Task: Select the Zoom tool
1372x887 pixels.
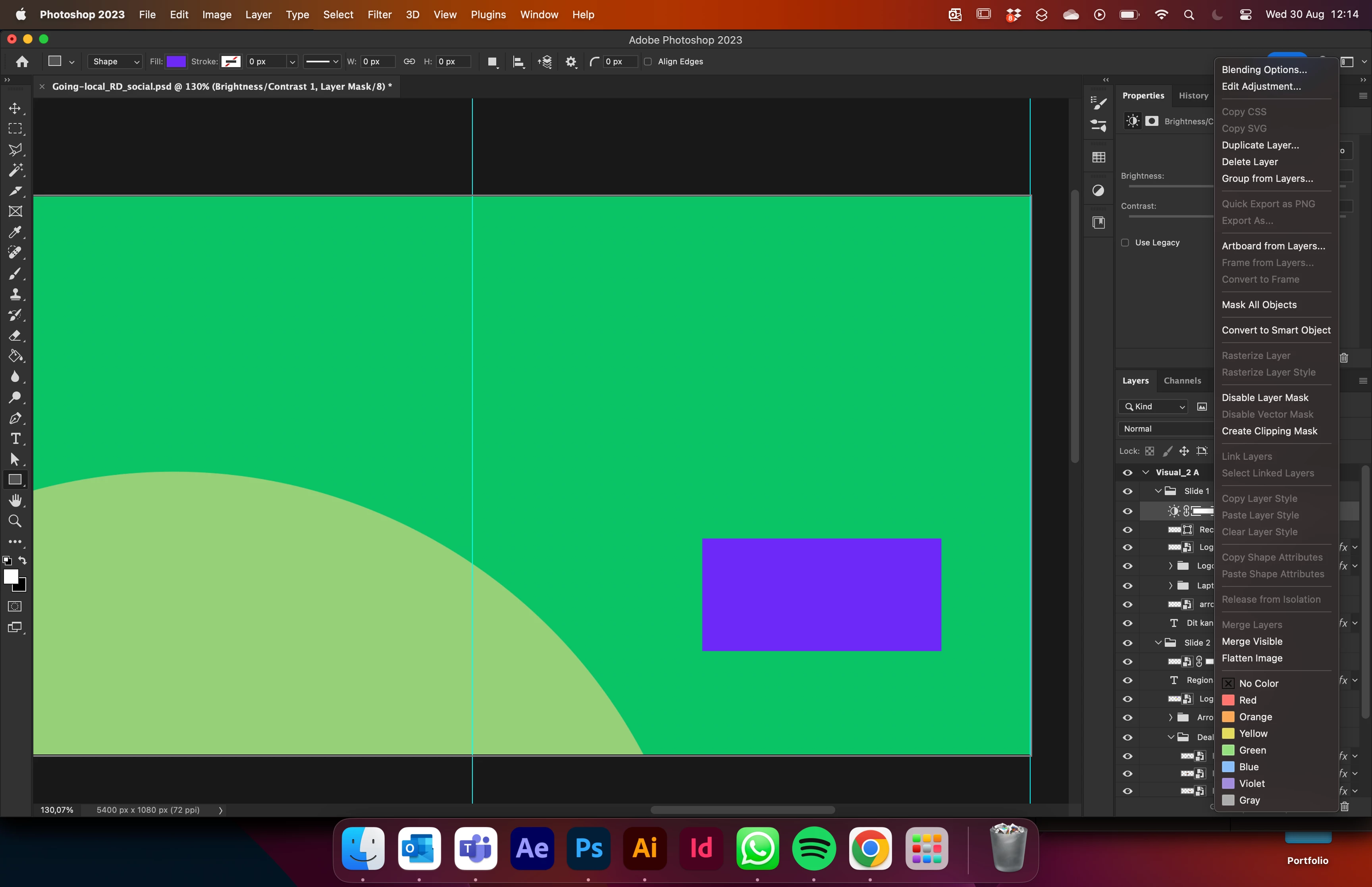Action: click(x=15, y=521)
